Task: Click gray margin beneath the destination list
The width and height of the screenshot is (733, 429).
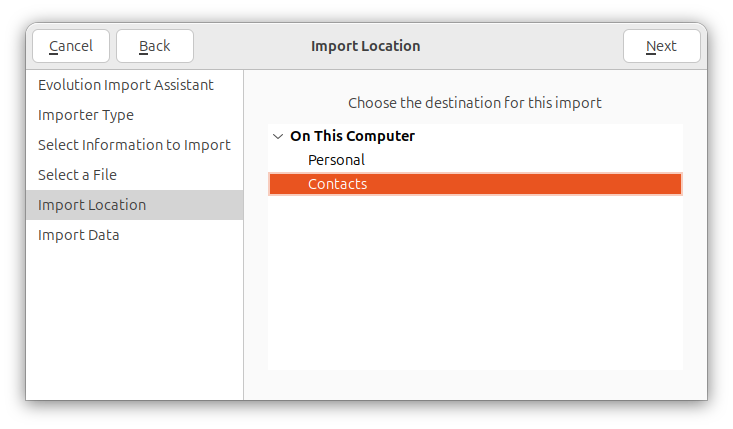Action: point(475,385)
